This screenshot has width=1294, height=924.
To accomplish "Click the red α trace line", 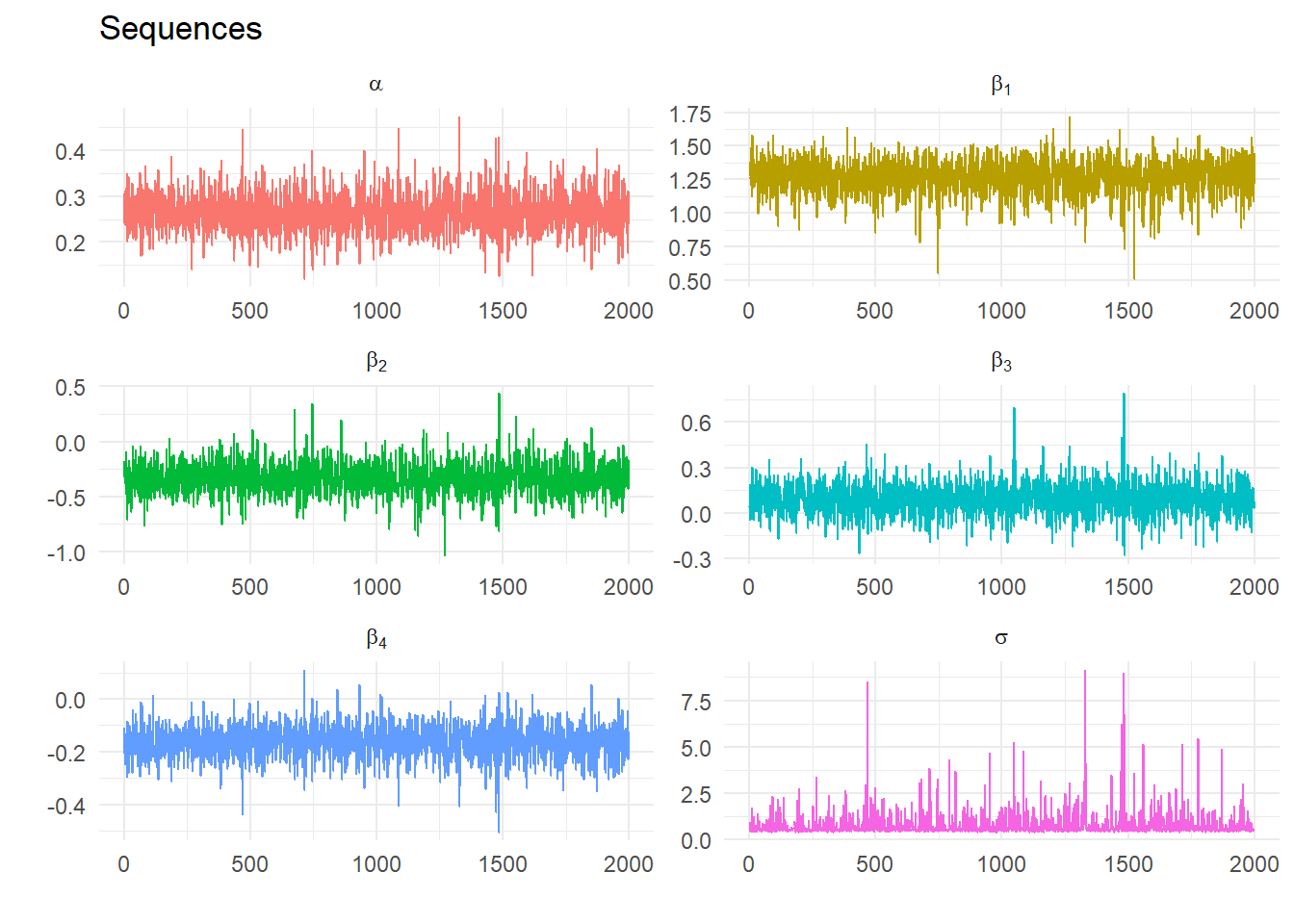I will click(375, 212).
